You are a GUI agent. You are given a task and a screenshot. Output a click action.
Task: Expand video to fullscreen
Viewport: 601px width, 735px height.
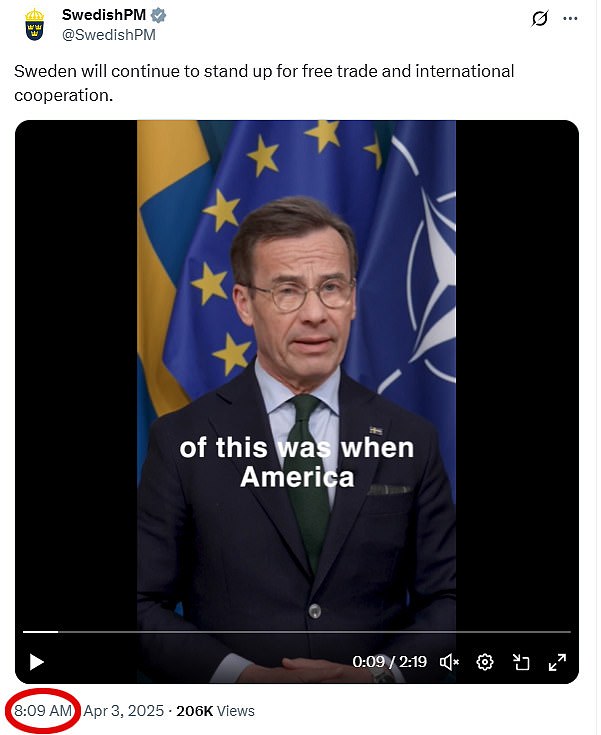(557, 662)
